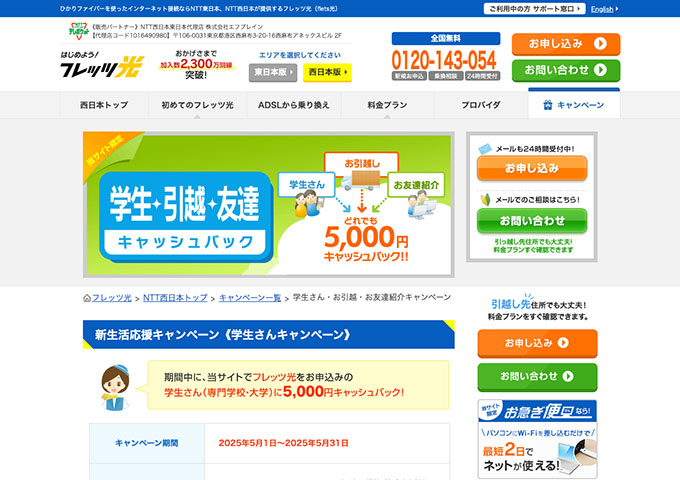Open the キャンペーン navigation tab
This screenshot has width=680, height=480.
[x=574, y=104]
